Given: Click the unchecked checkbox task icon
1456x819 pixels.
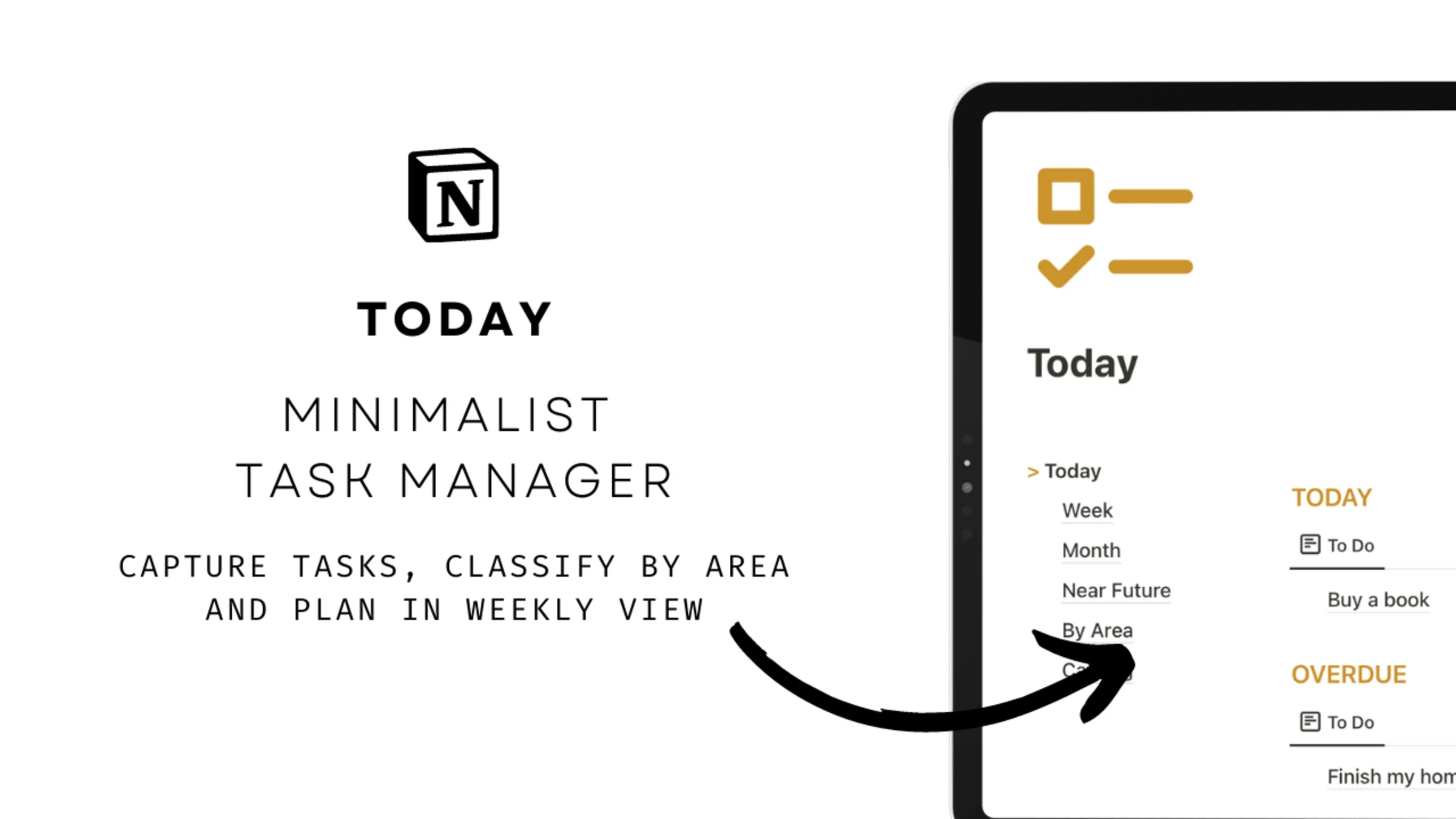Looking at the screenshot, I should pyautogui.click(x=1063, y=196).
